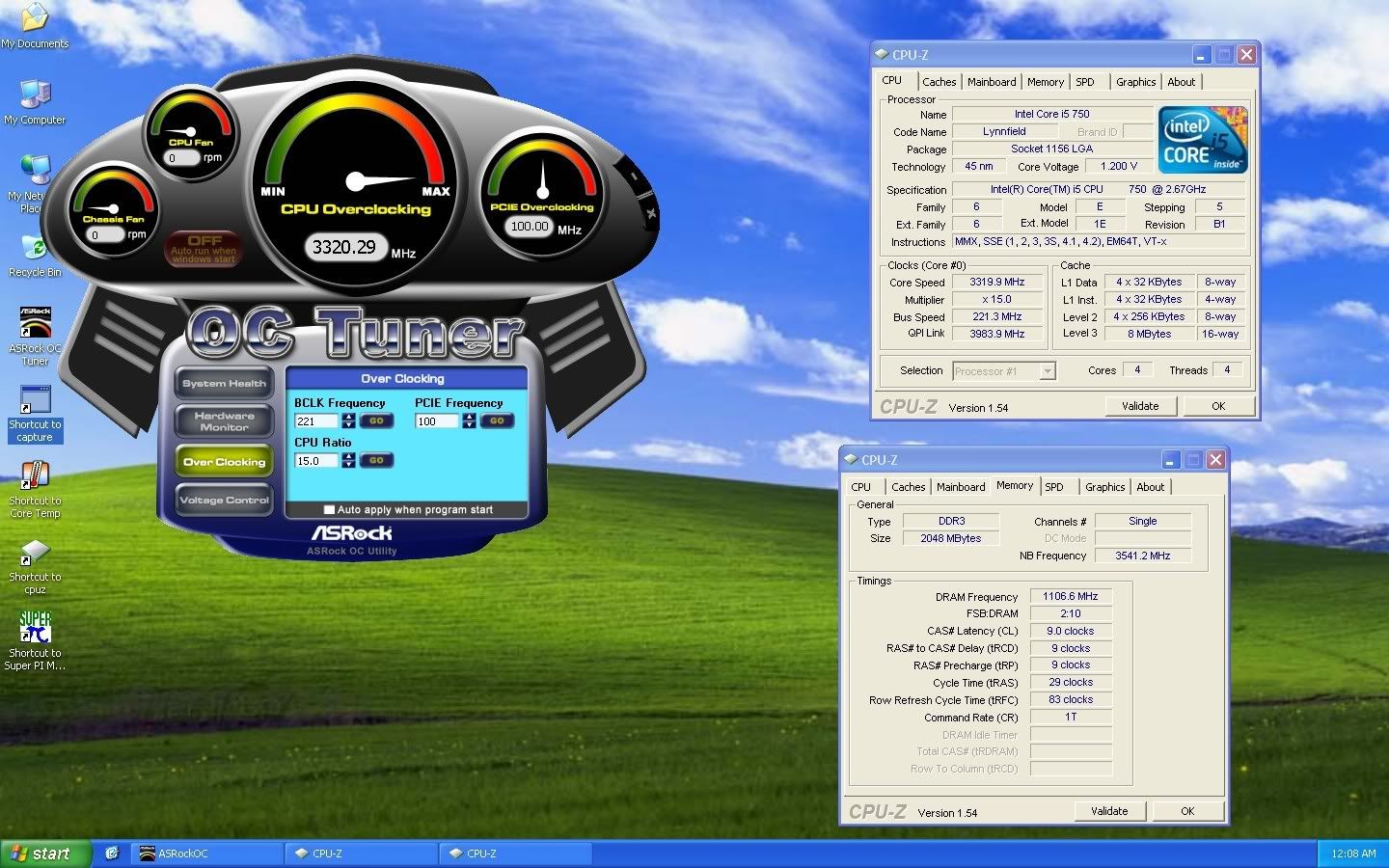Click Validate in top CPU-Z window
This screenshot has width=1389, height=868.
coord(1140,406)
